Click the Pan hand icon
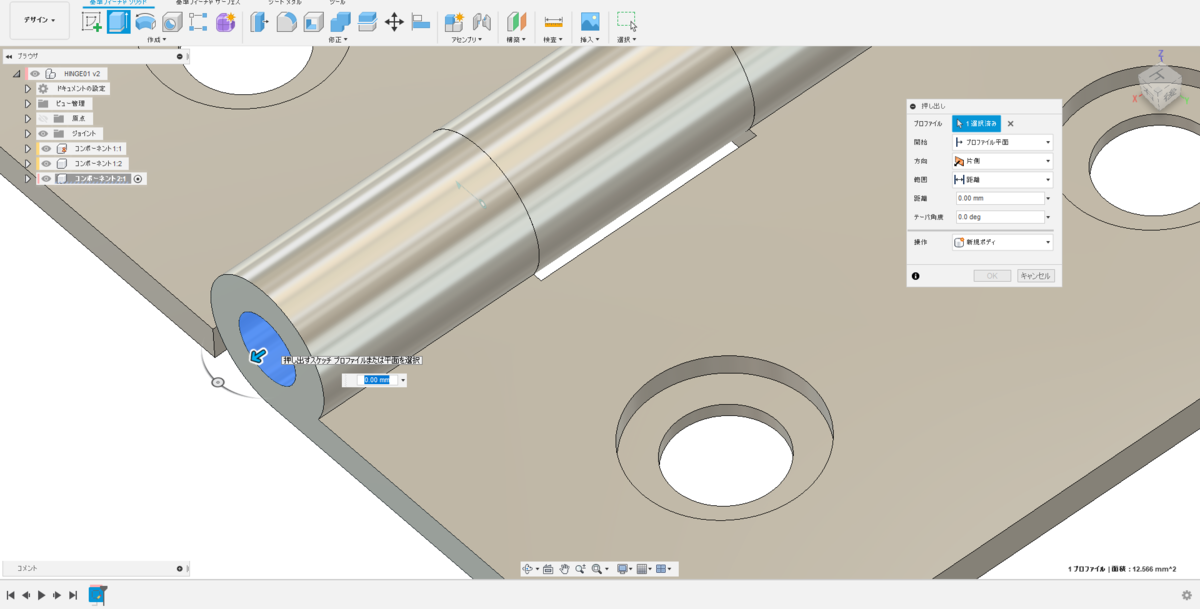The height and width of the screenshot is (609, 1200). coord(564,569)
